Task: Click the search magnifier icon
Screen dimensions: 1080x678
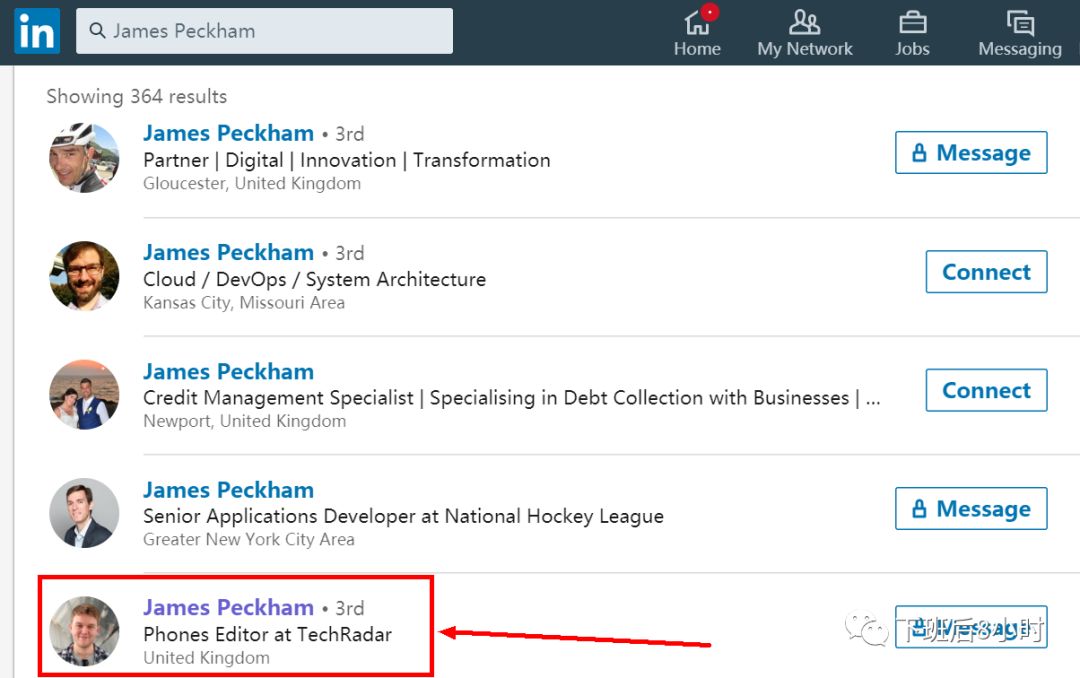Action: [97, 31]
